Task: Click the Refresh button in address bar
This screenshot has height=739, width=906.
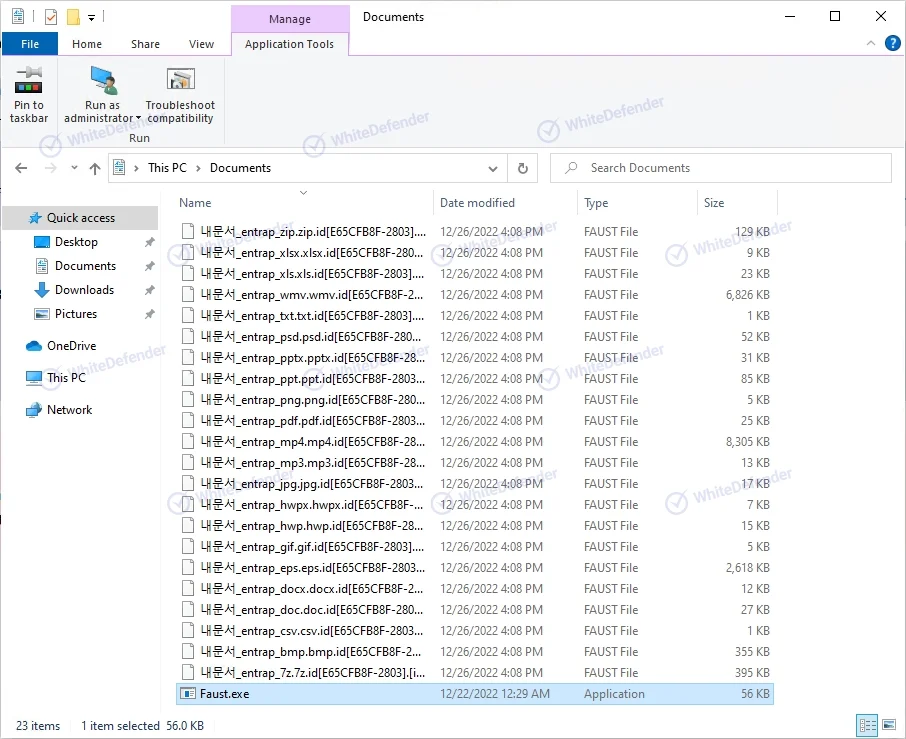Action: click(522, 168)
